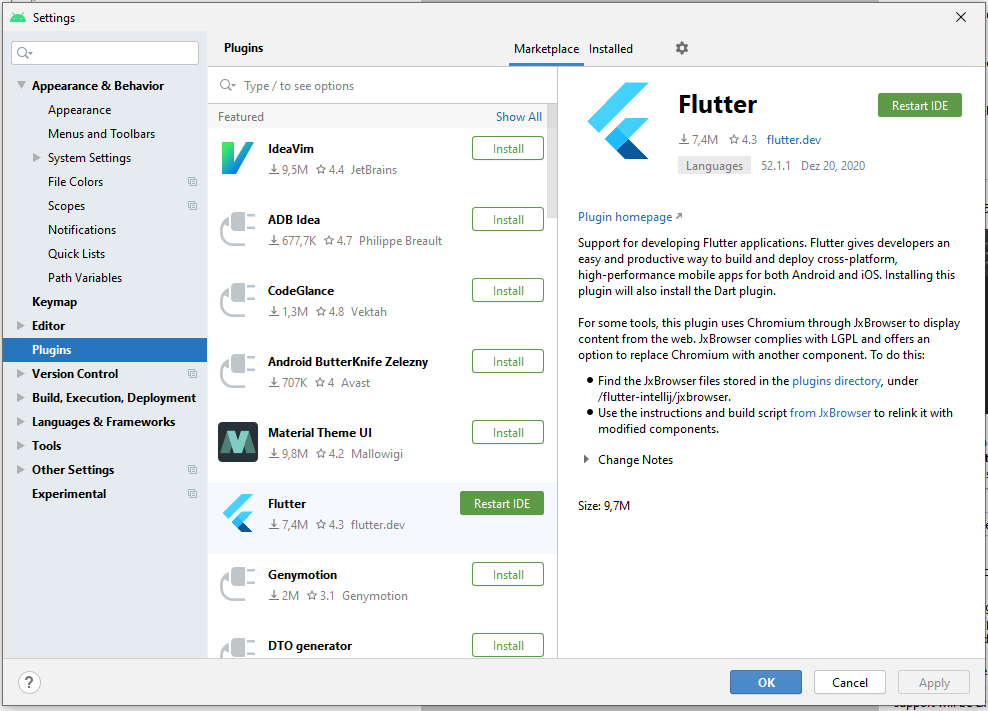Install the CodeGlance plugin

tap(508, 291)
